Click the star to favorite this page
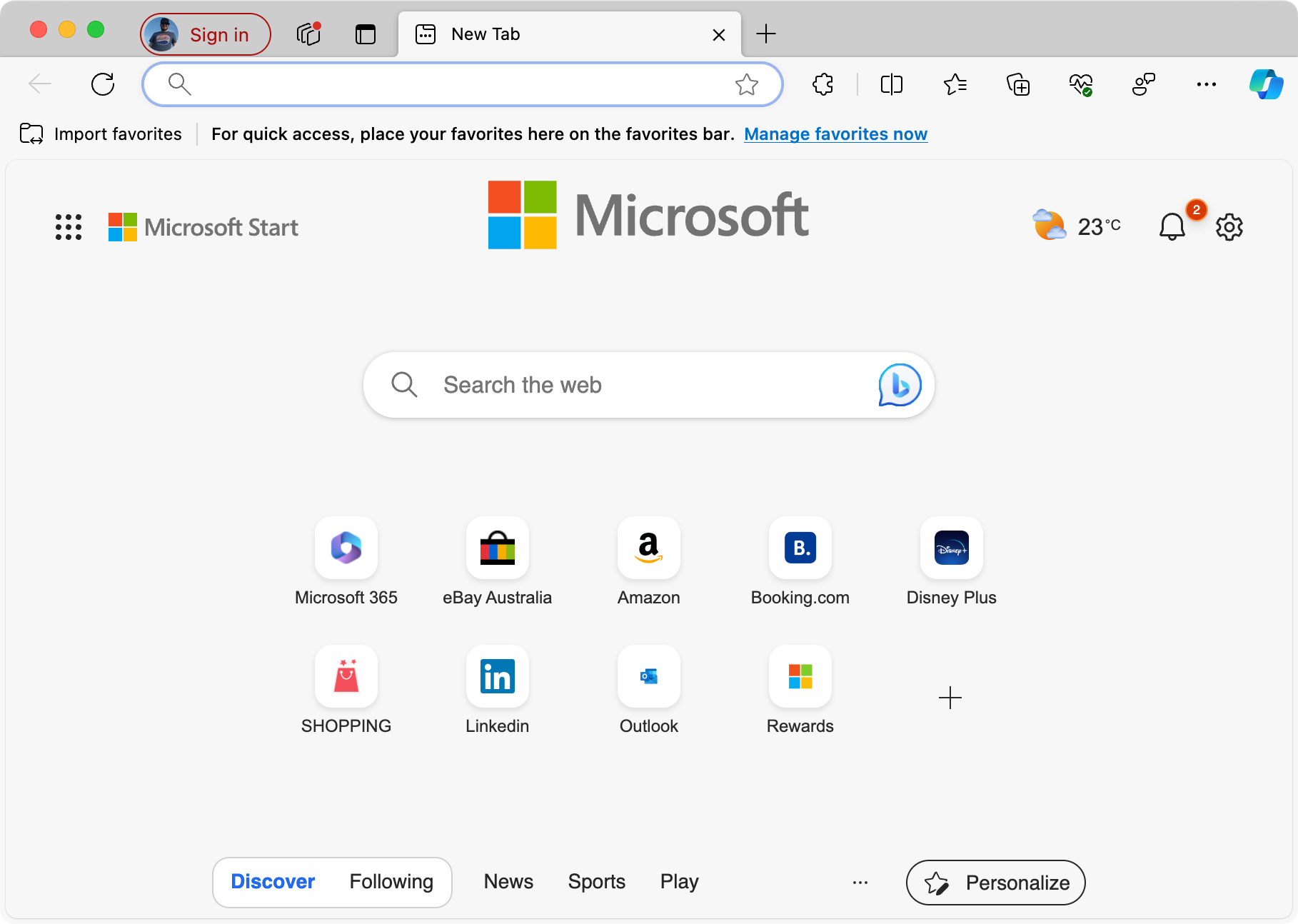This screenshot has width=1298, height=924. point(746,84)
